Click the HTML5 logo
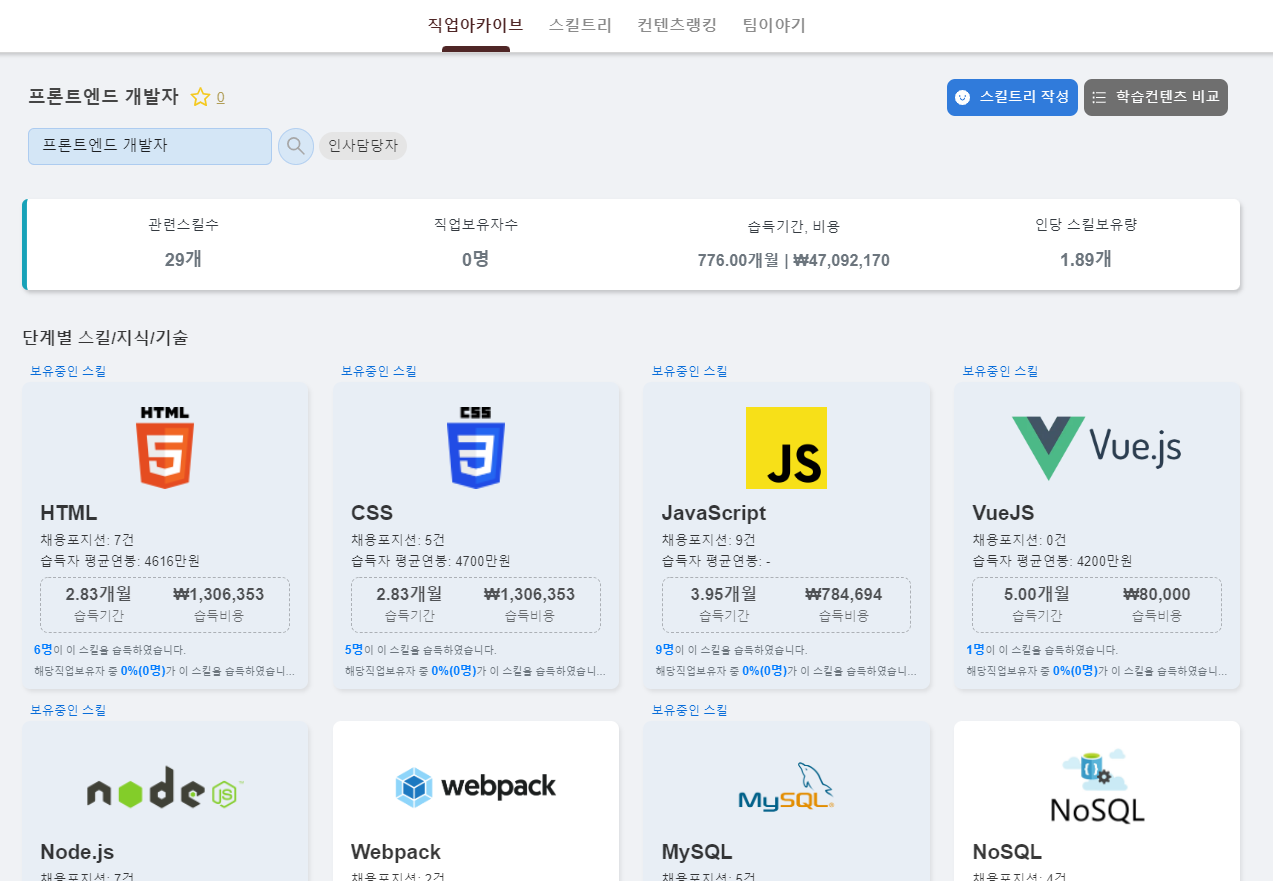This screenshot has height=881, width=1273. click(165, 447)
